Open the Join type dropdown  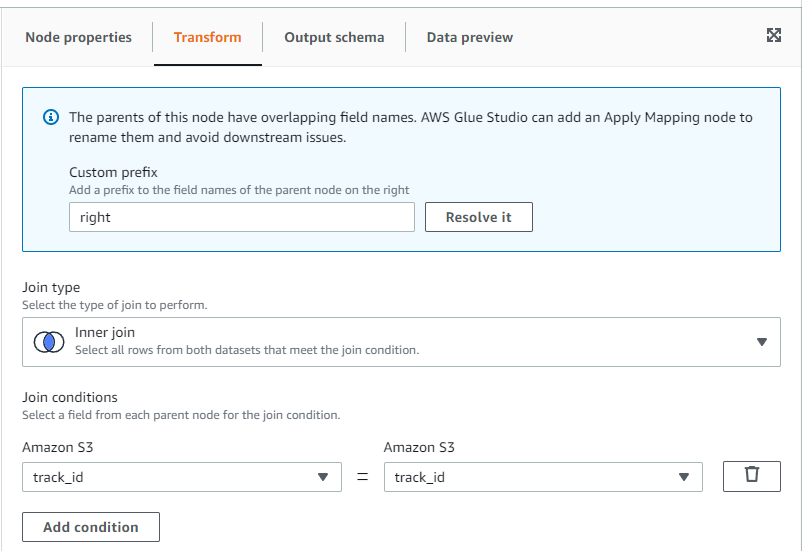click(x=401, y=342)
